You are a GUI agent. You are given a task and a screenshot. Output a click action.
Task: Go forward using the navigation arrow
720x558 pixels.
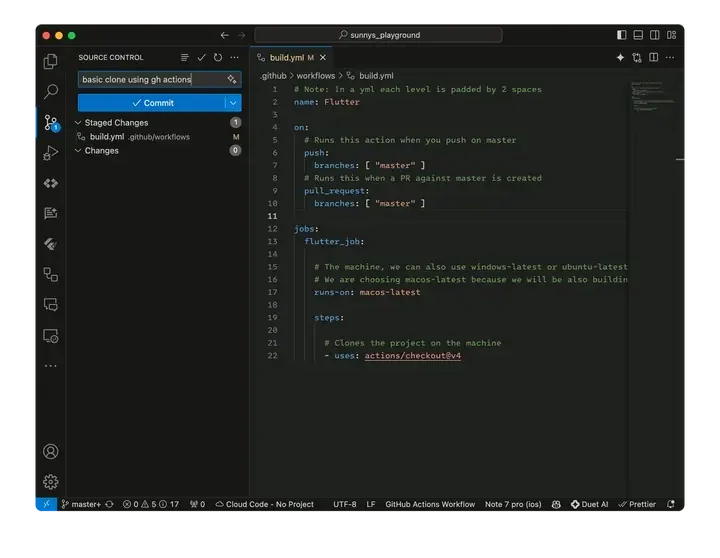tap(241, 35)
